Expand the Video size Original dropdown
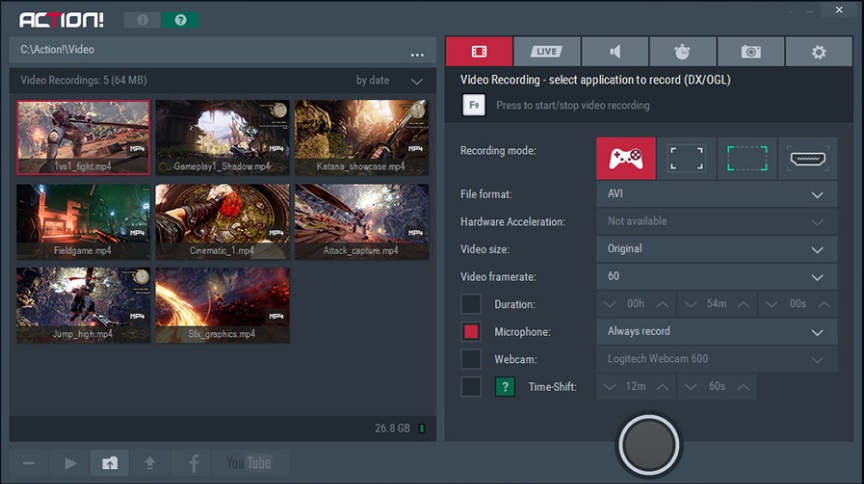 (x=717, y=249)
